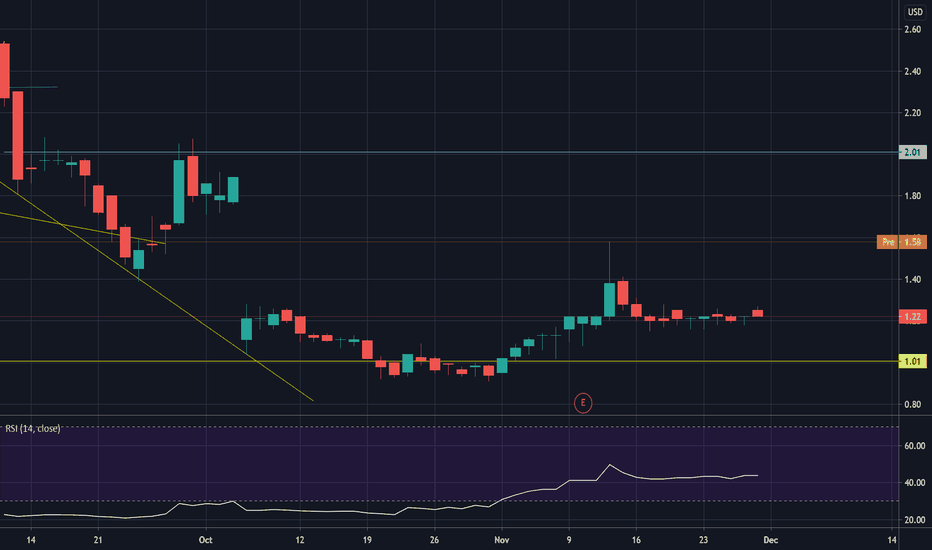Viewport: 932px width, 550px height.
Task: Click the 1.22 current price label
Action: [x=912, y=317]
